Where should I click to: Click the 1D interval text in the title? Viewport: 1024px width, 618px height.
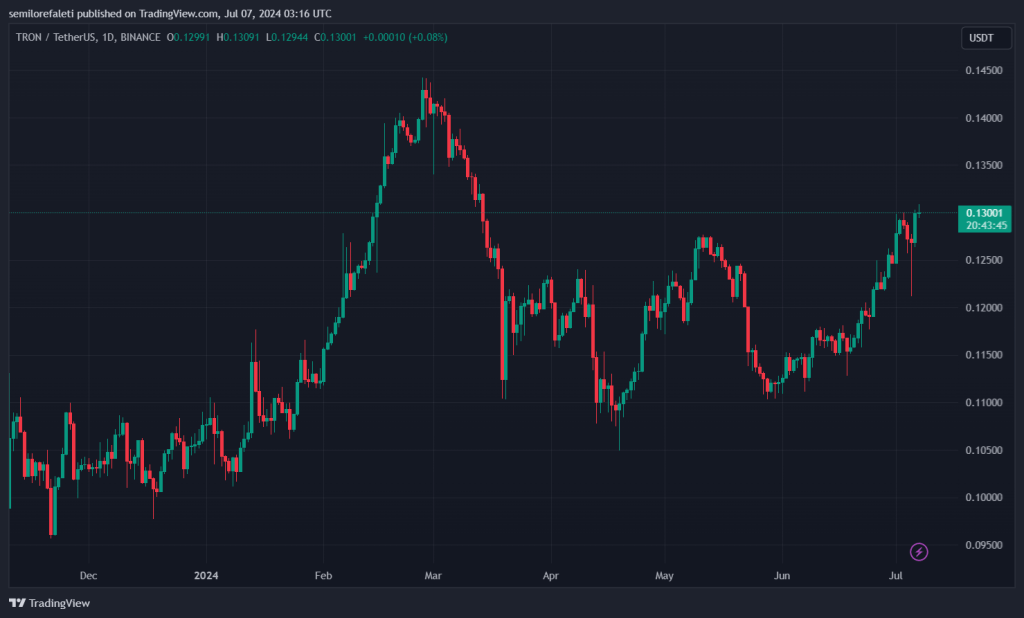[x=108, y=37]
